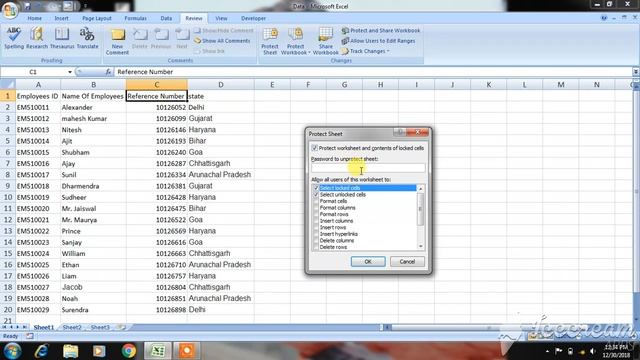Open Internet Explorer from the taskbar
The image size is (640, 360).
click(41, 351)
